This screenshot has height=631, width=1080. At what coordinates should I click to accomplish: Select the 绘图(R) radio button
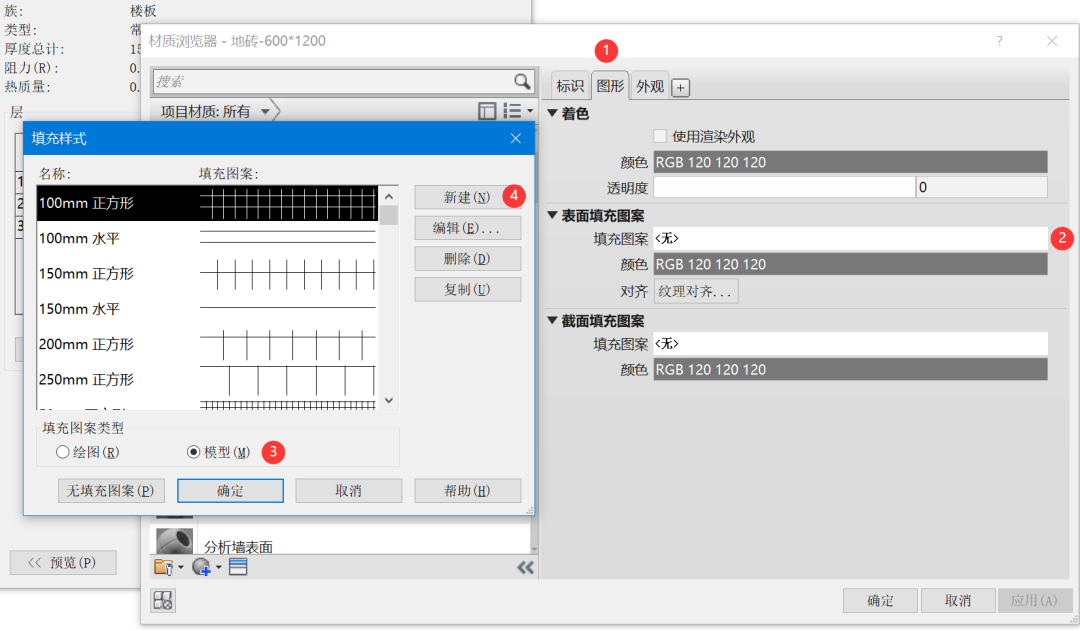(x=63, y=452)
